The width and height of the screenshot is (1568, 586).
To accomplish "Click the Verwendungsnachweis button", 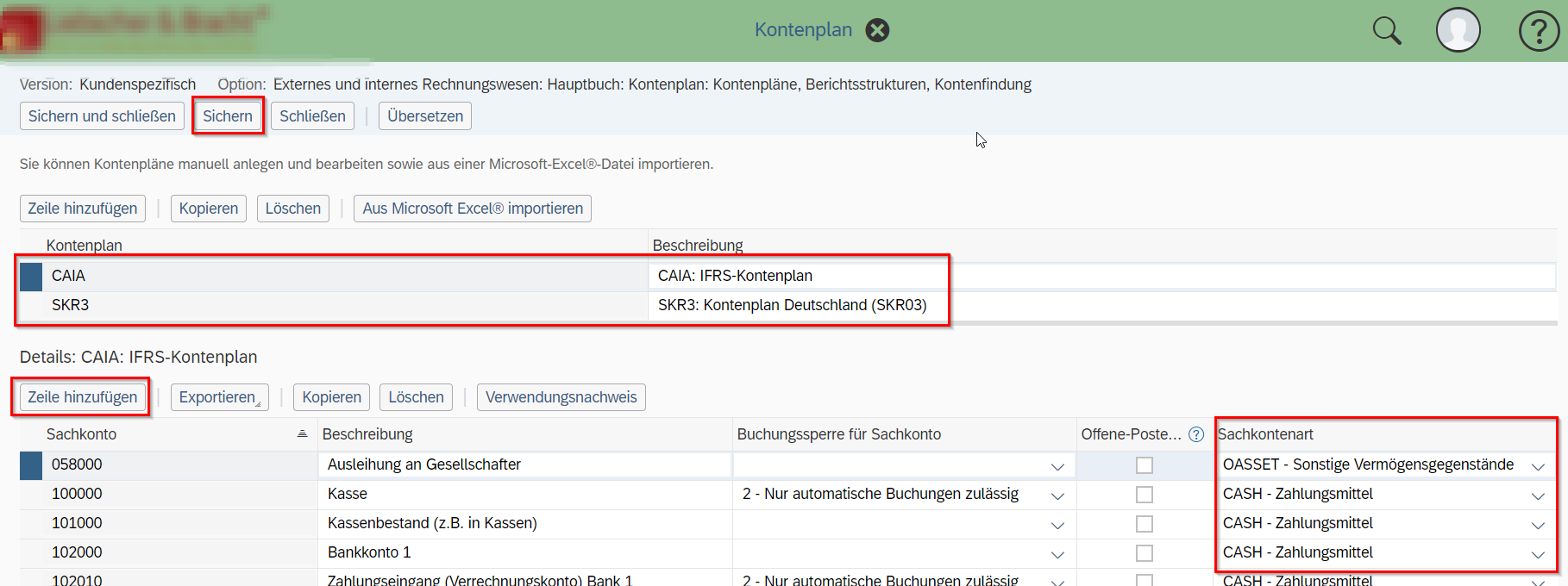I will (x=561, y=397).
